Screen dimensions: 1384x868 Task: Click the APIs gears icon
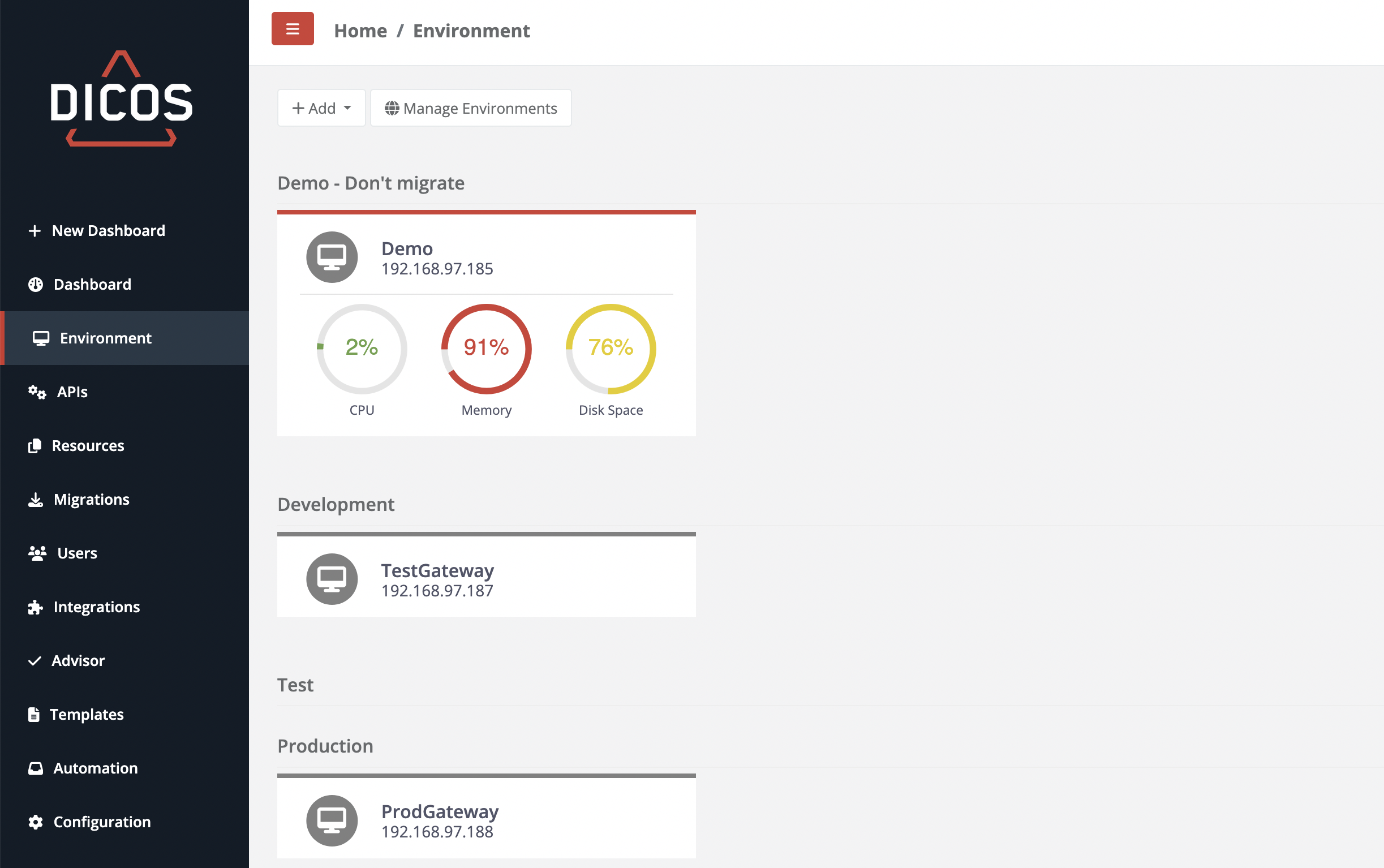[37, 392]
